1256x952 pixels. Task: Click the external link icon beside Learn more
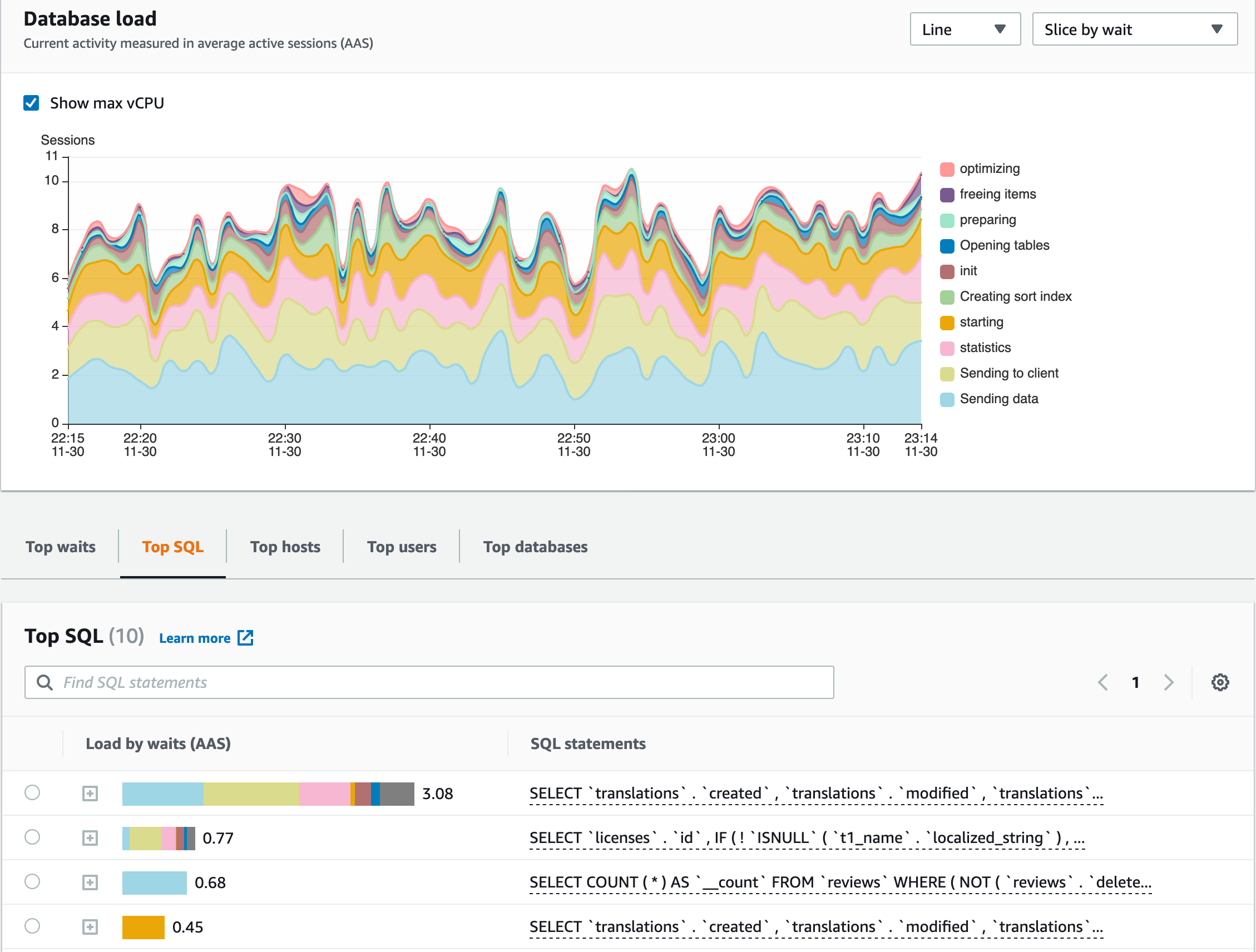tap(246, 637)
